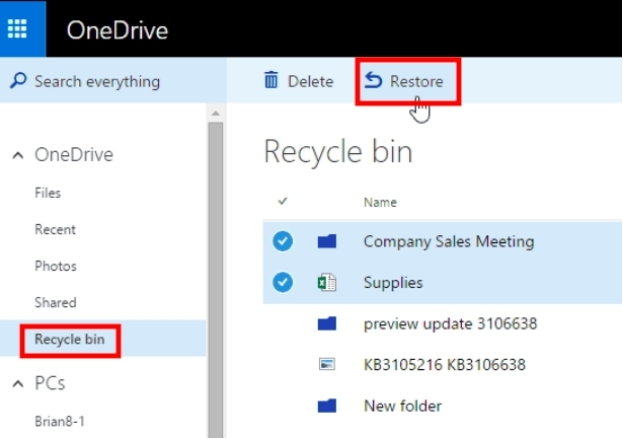Click the Restore arrow icon

coord(373,80)
